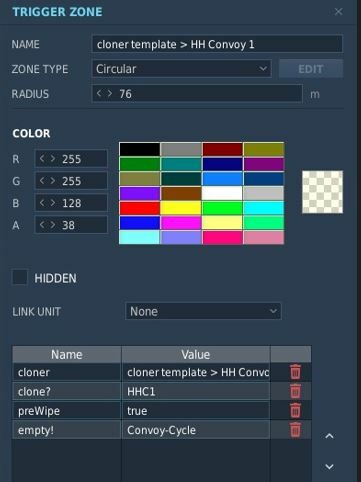The image size is (361, 482).
Task: Click the current color preview box
Action: [322, 192]
